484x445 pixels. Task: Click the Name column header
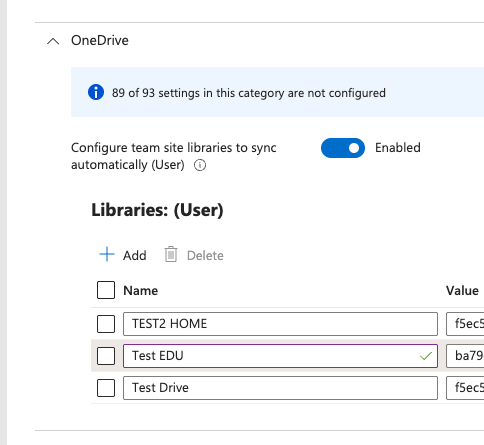[141, 291]
